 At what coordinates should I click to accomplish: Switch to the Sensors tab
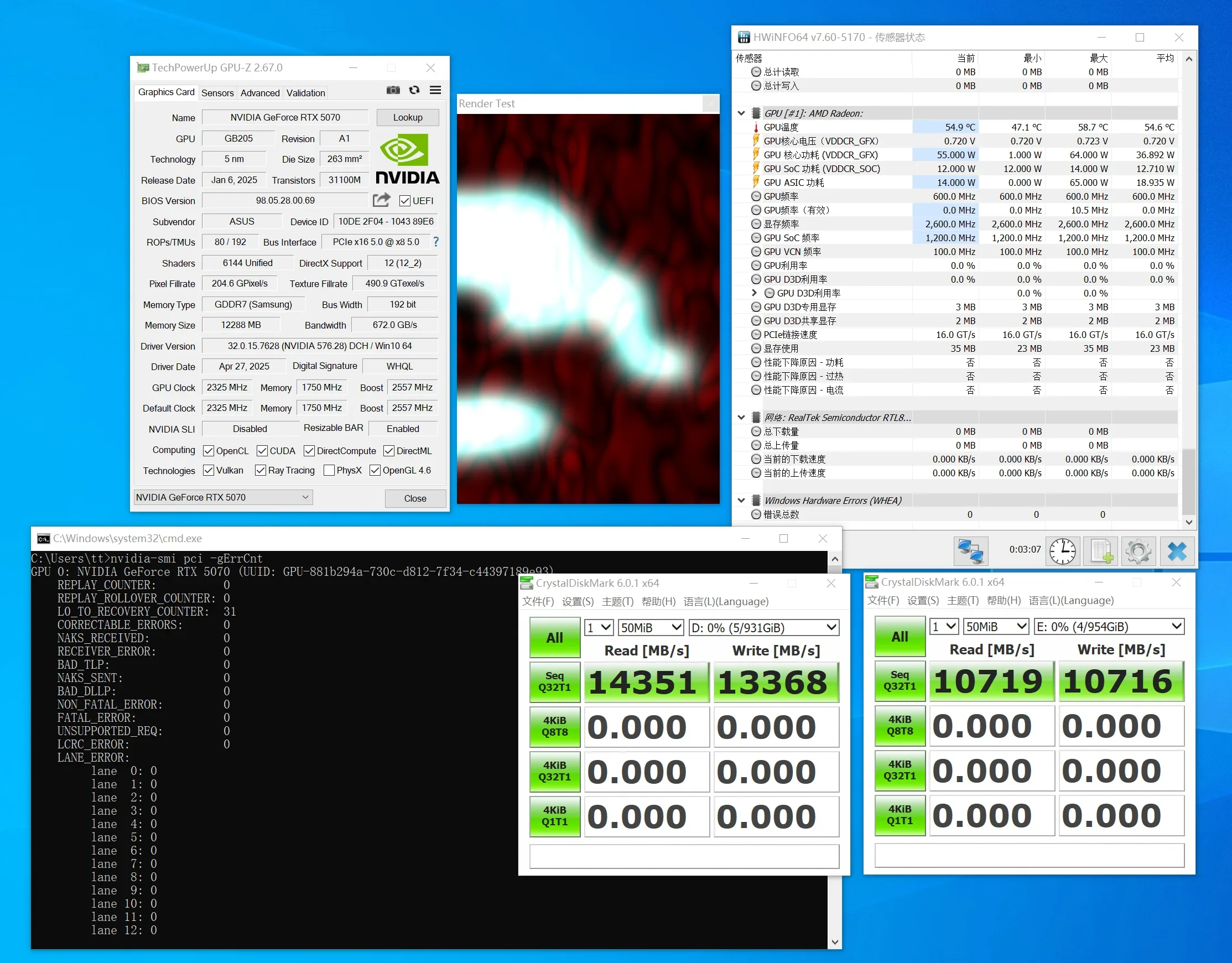point(217,93)
